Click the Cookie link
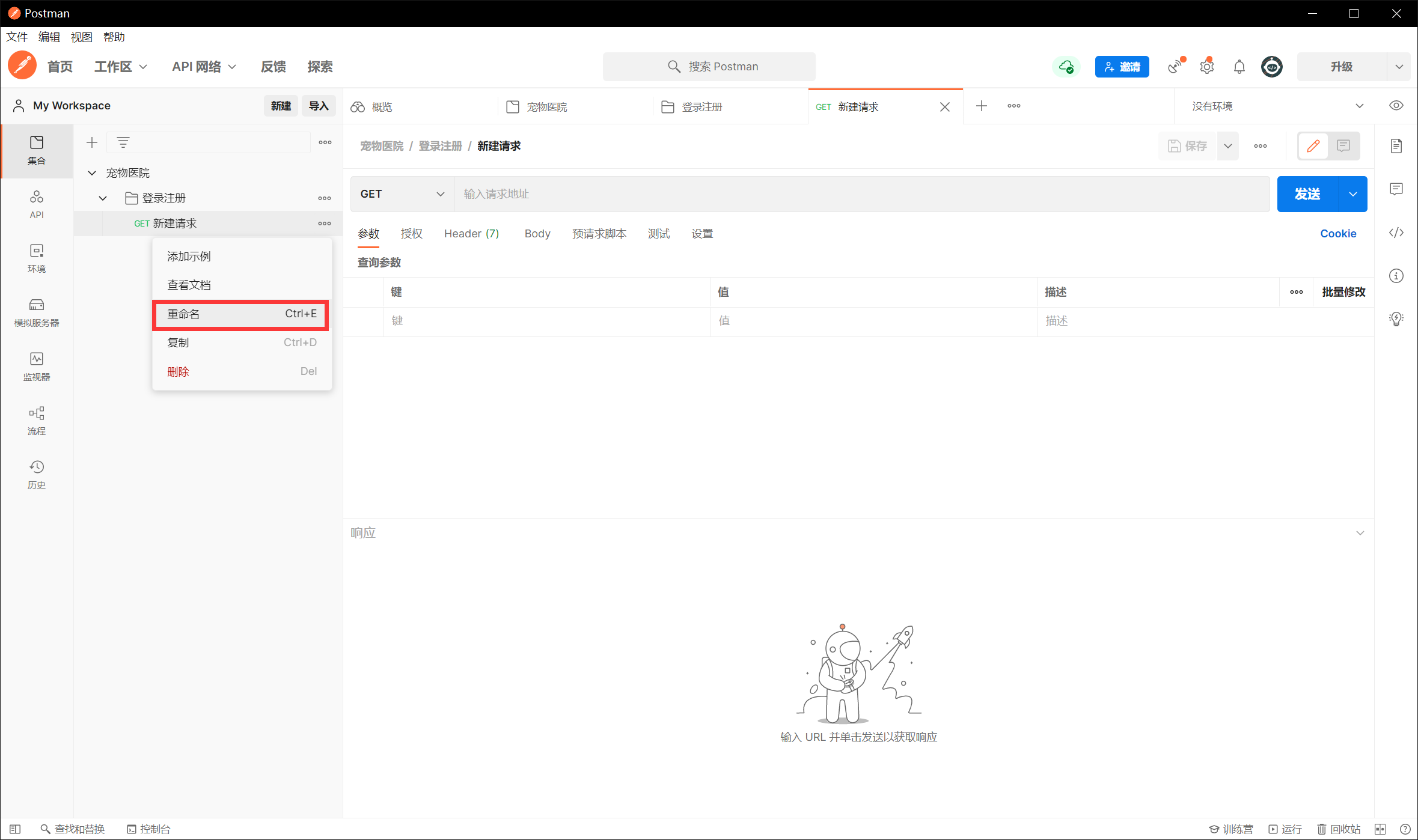This screenshot has height=840, width=1418. tap(1337, 234)
